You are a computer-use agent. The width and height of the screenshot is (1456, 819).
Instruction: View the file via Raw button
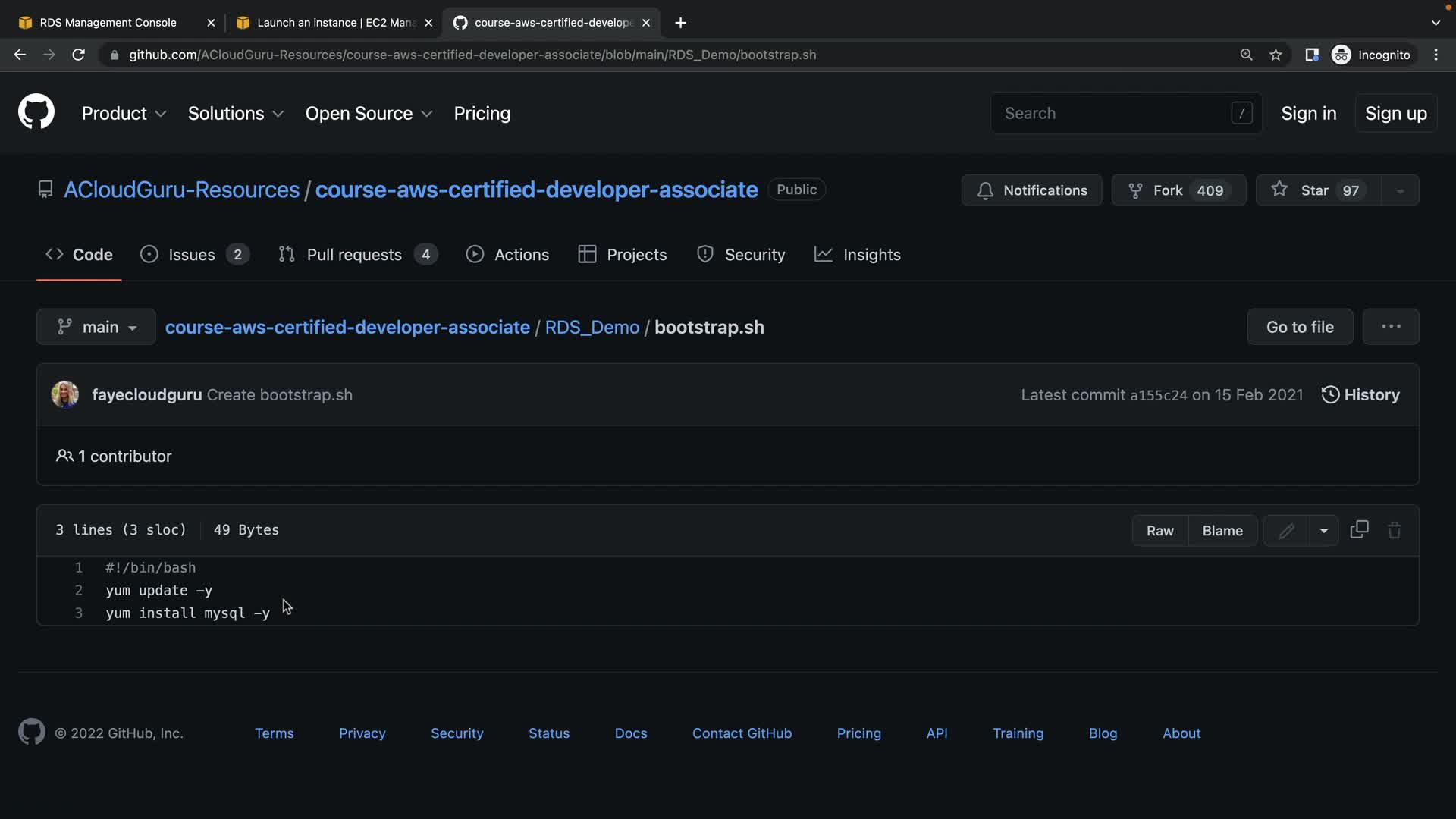1159,531
